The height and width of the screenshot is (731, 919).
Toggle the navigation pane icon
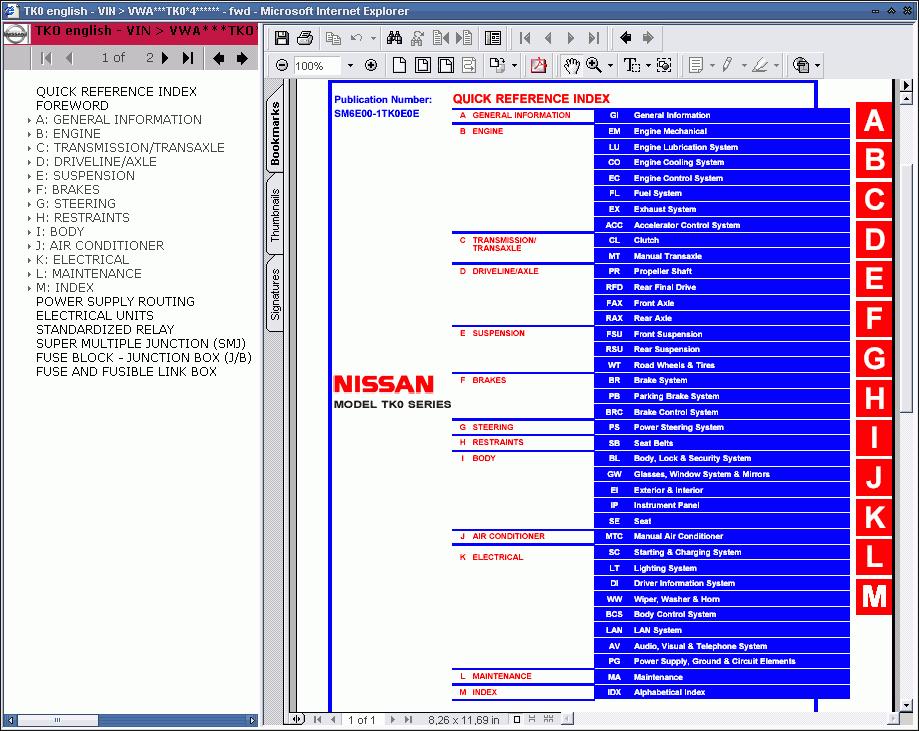pyautogui.click(x=493, y=38)
